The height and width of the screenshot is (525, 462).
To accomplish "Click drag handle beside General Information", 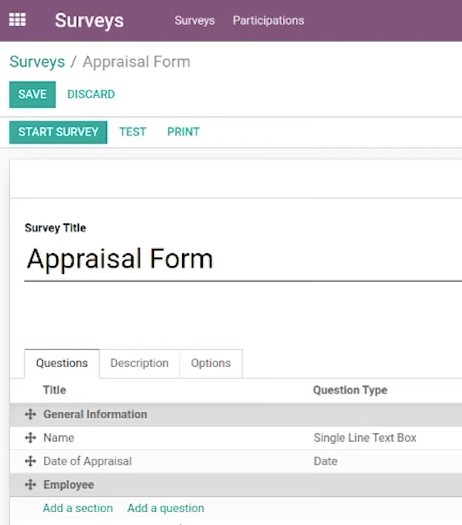I will pyautogui.click(x=30, y=415).
